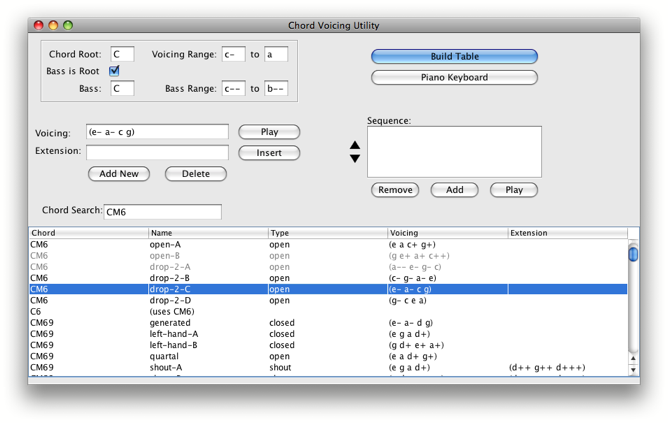The image size is (668, 423).
Task: Add chord to the sequence
Action: click(x=454, y=190)
